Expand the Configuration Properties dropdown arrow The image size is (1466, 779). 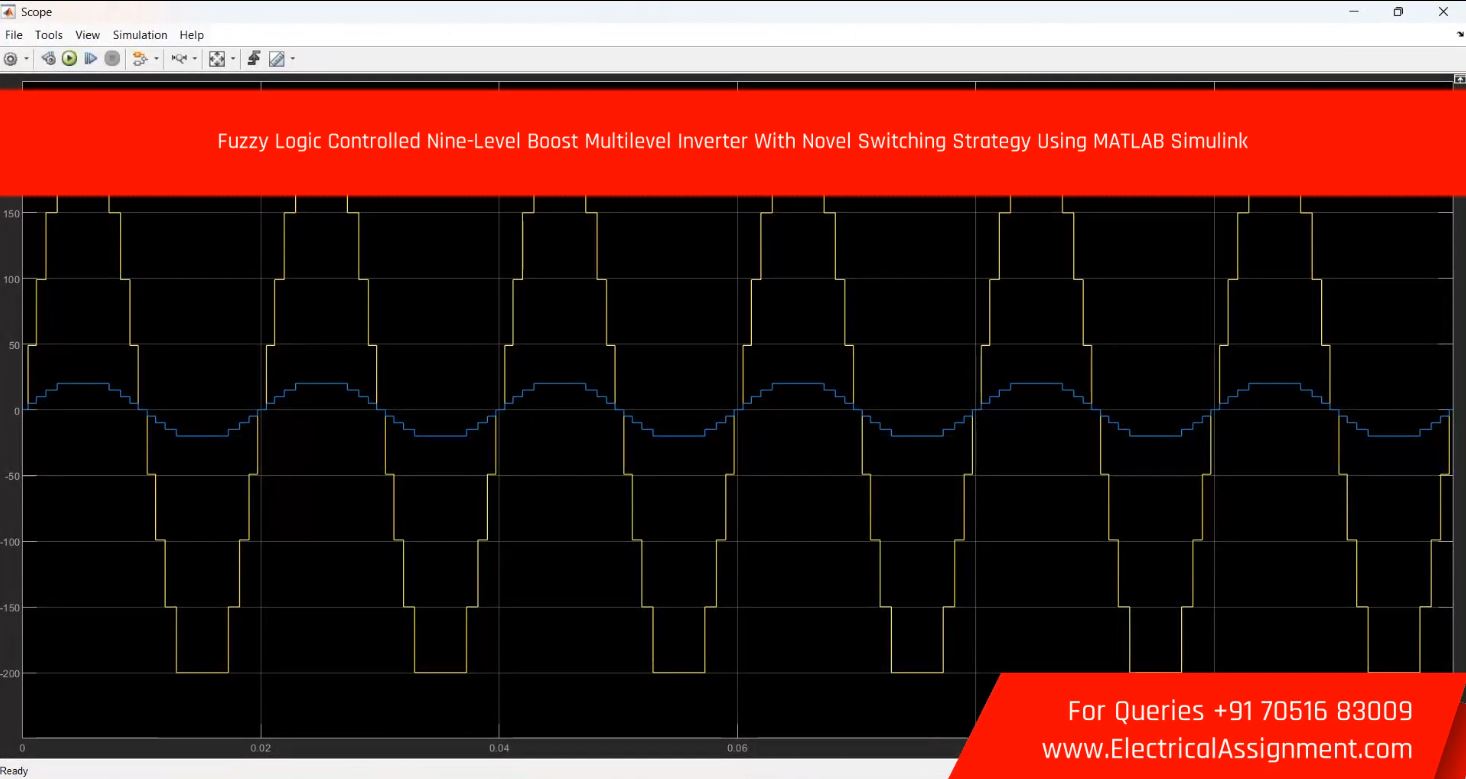(27, 59)
